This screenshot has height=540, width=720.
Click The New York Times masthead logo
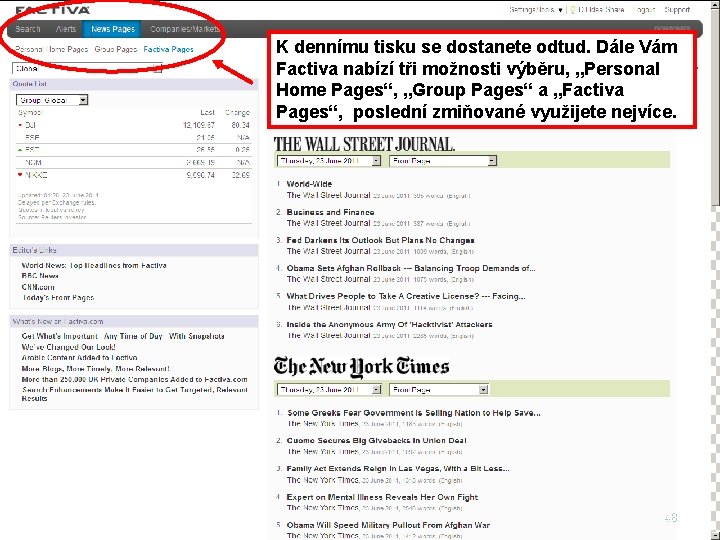(x=361, y=366)
